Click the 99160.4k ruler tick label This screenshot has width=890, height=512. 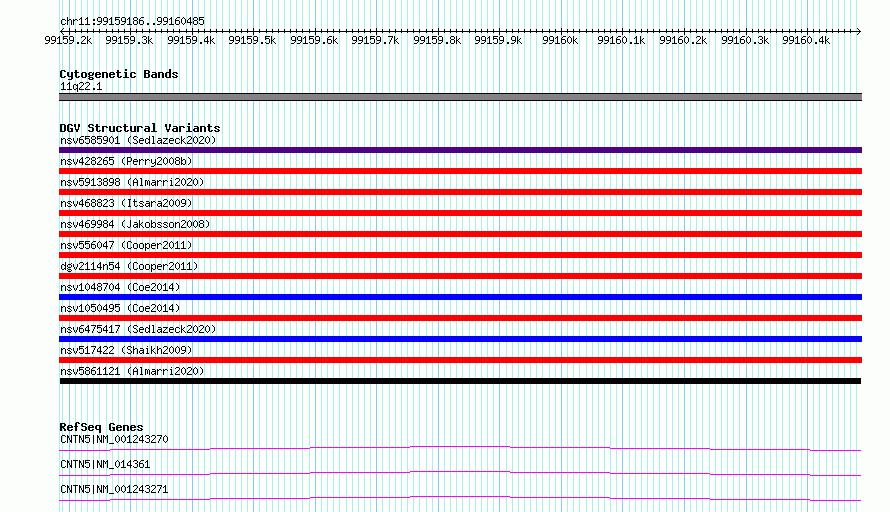click(806, 40)
